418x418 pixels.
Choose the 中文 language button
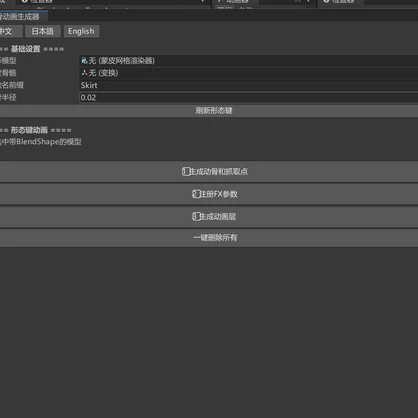pos(11,31)
